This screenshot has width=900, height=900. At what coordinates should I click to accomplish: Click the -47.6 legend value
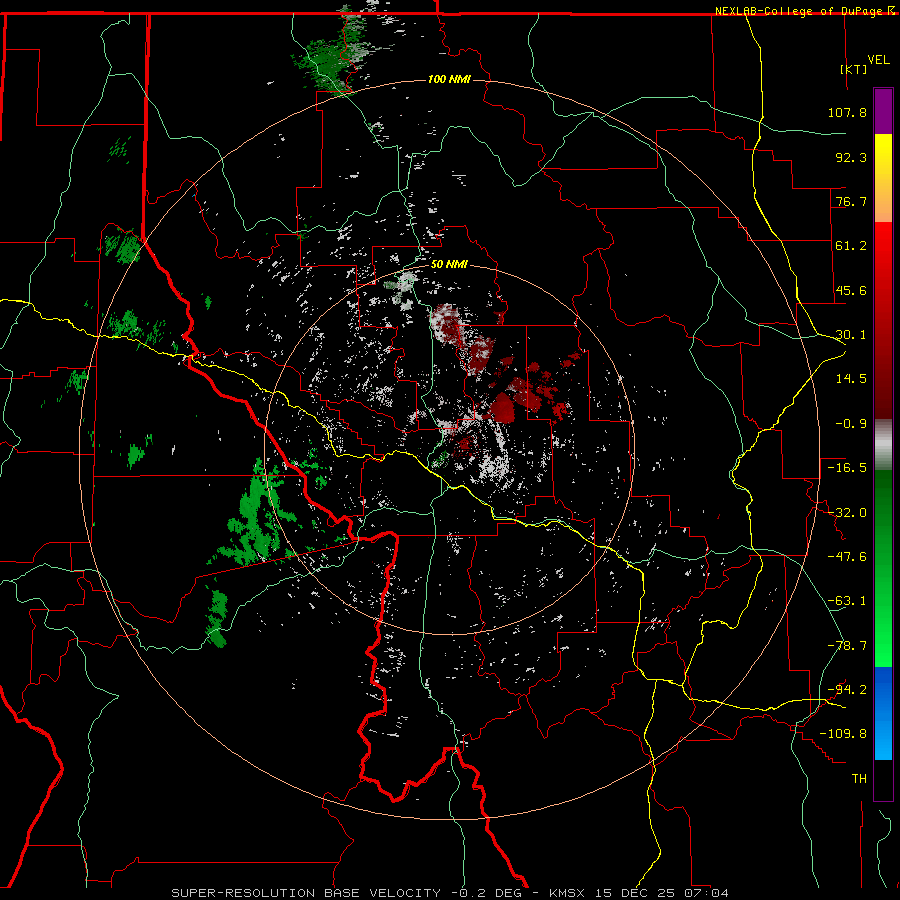coord(847,557)
